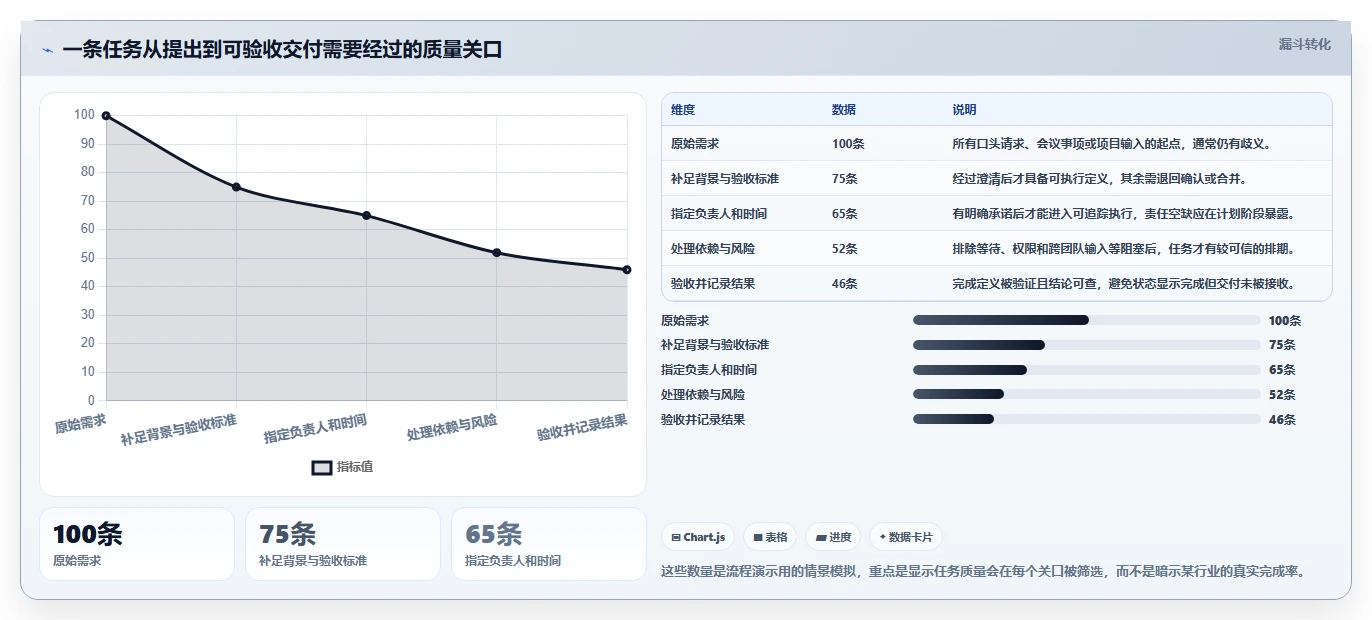Click the 指定负责人和时间 progress bar
This screenshot has width=1372, height=620.
pyautogui.click(x=1086, y=370)
